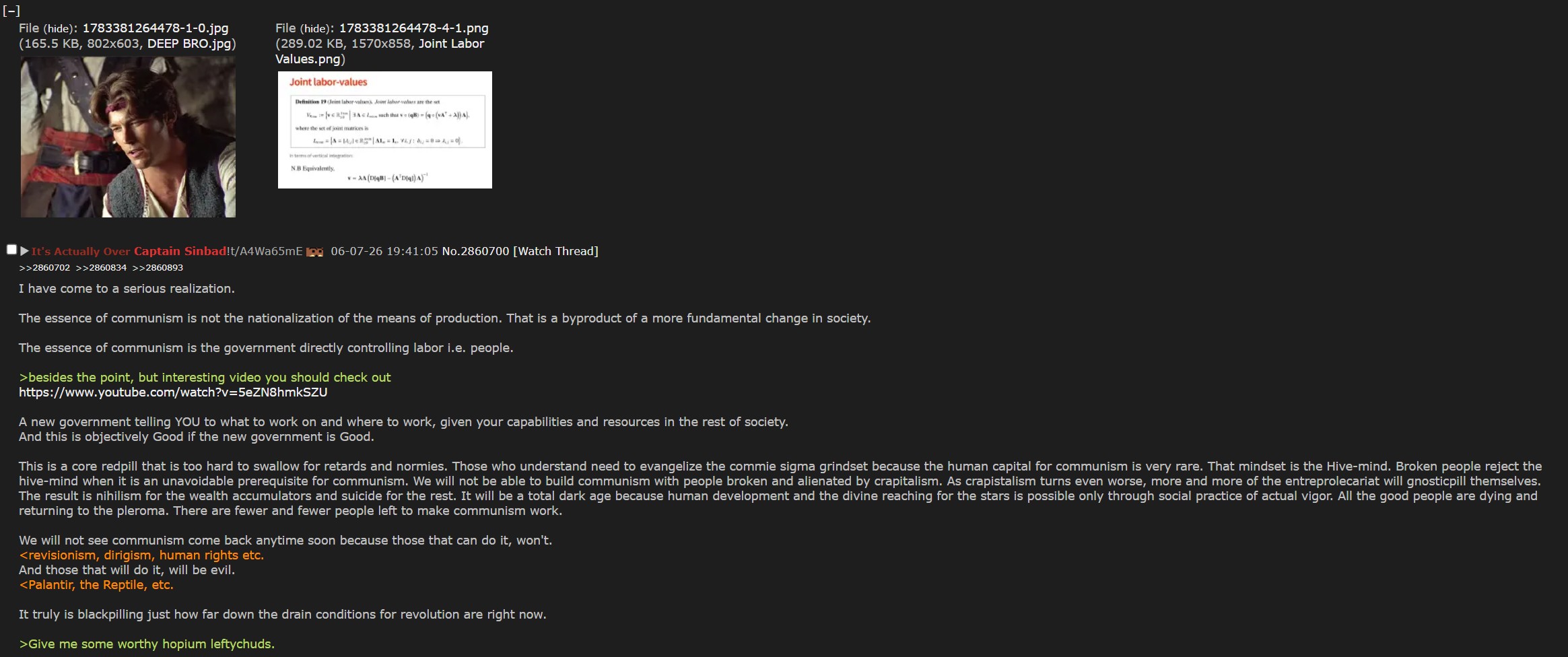
Task: Click the No. permalink of the post
Action: pyautogui.click(x=450, y=251)
